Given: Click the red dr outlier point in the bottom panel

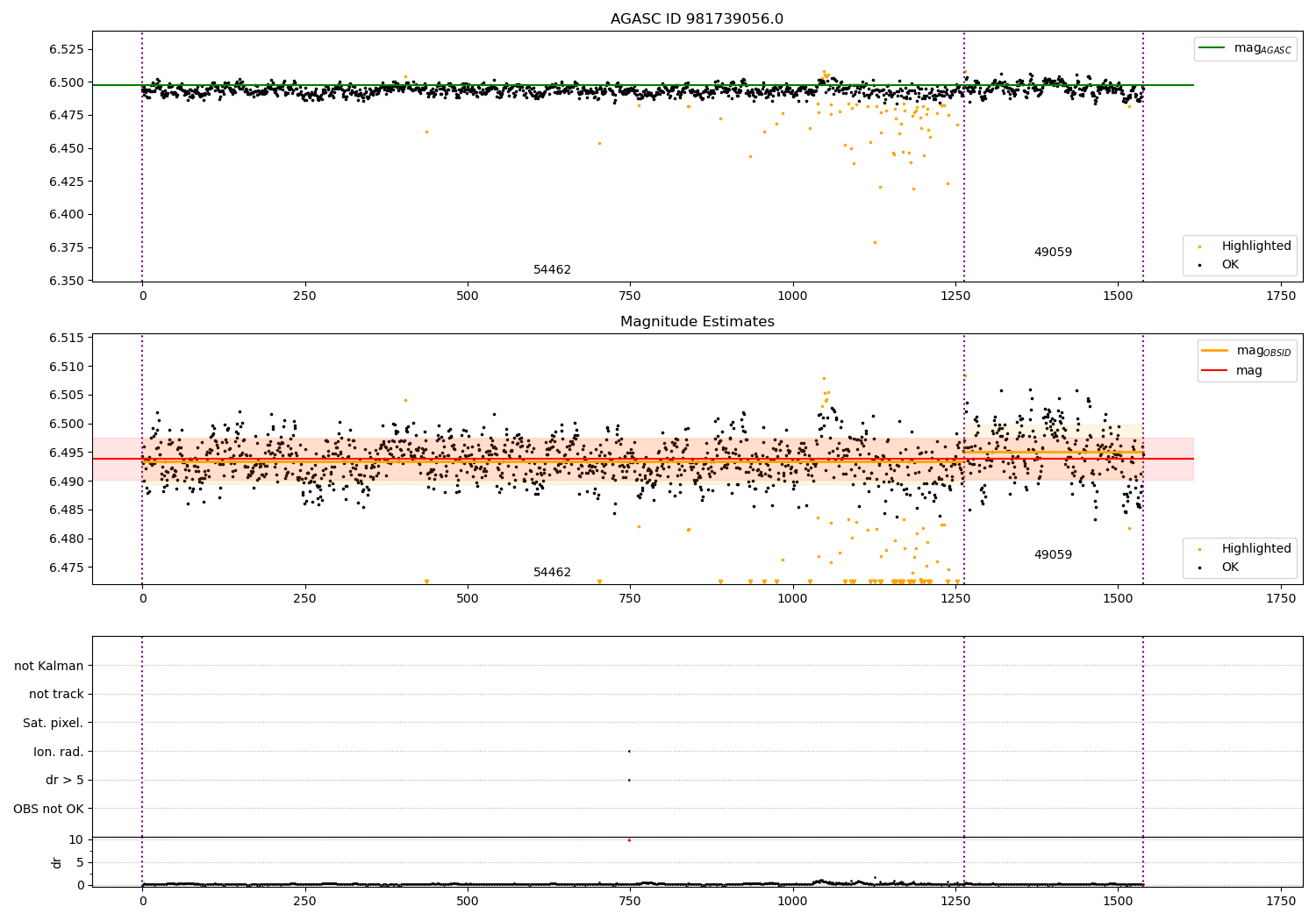Looking at the screenshot, I should coord(629,840).
